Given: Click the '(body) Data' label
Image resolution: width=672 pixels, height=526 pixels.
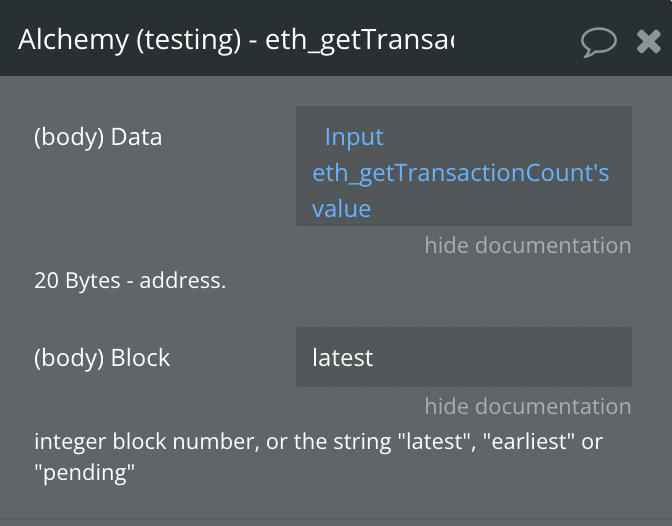Looking at the screenshot, I should pyautogui.click(x=98, y=137).
